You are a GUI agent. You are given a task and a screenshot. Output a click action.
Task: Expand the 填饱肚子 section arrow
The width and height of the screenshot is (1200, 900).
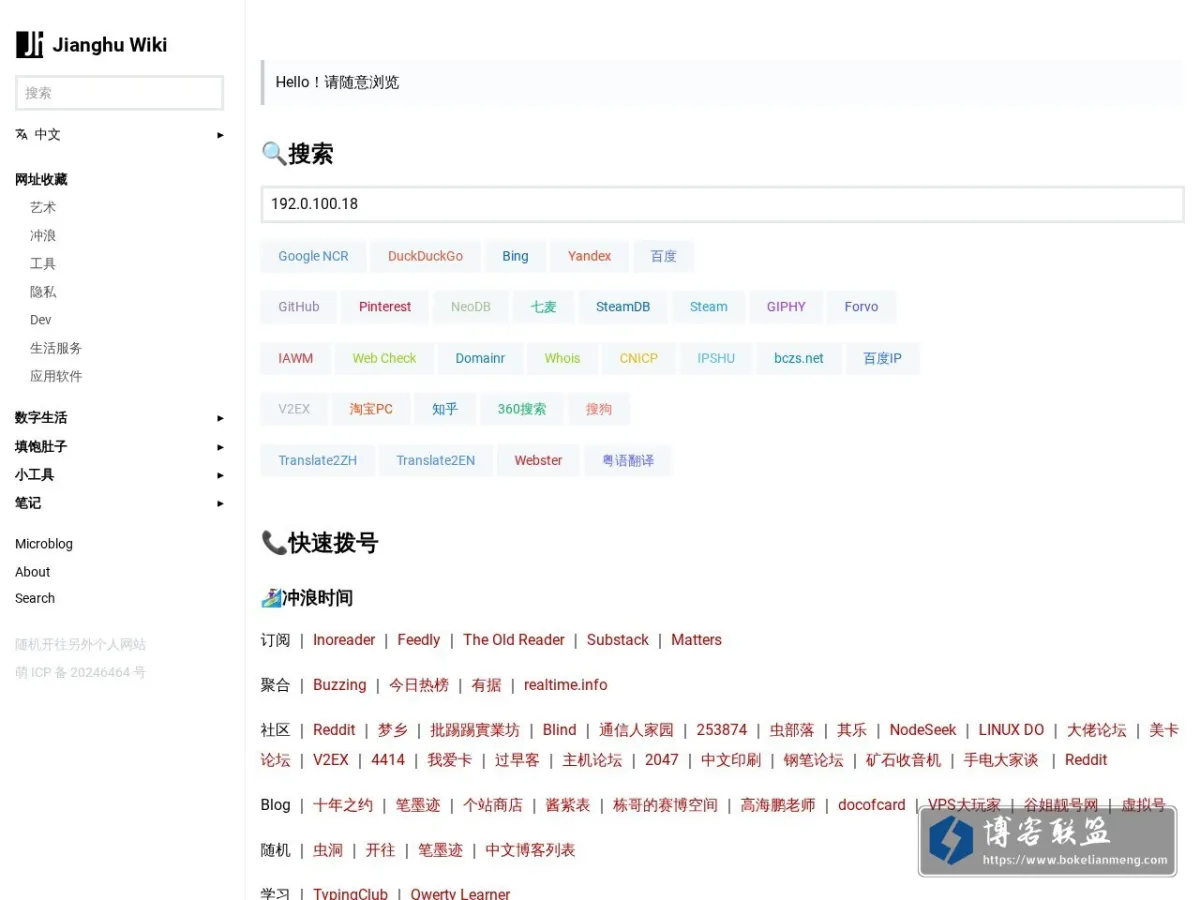(x=220, y=447)
